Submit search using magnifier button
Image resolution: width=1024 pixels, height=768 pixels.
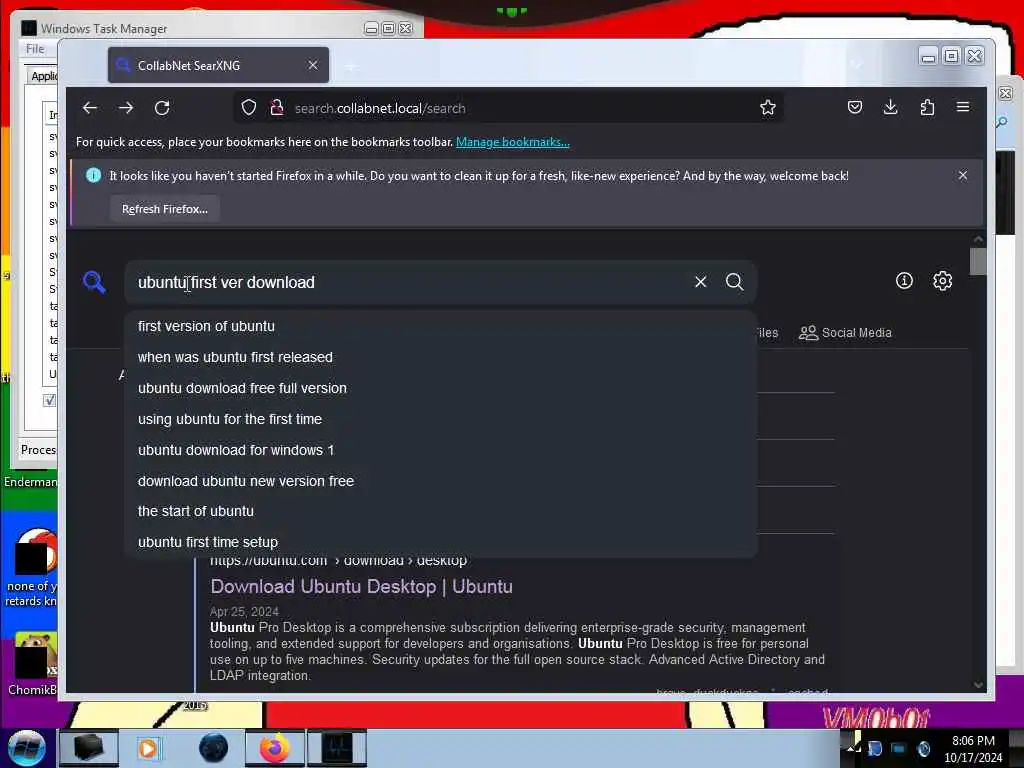[x=735, y=281]
